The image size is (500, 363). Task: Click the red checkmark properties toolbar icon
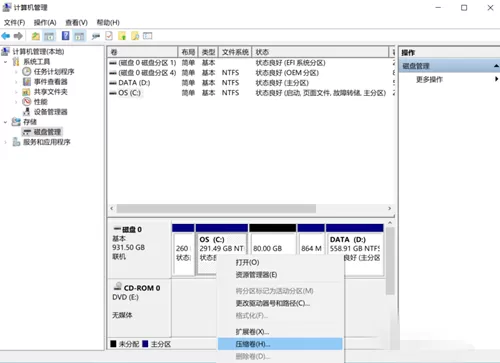(109, 36)
